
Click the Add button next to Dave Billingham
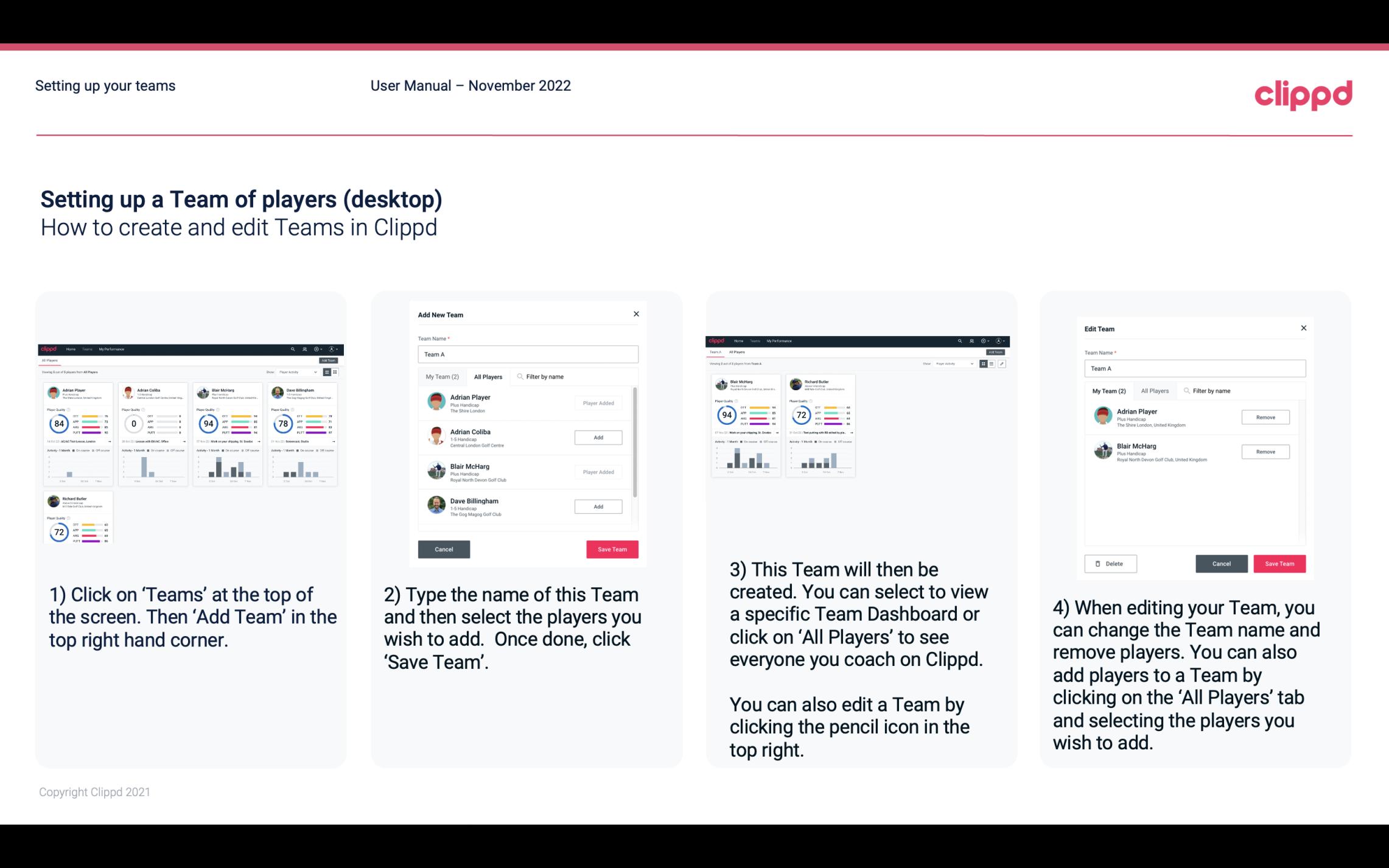(x=598, y=506)
